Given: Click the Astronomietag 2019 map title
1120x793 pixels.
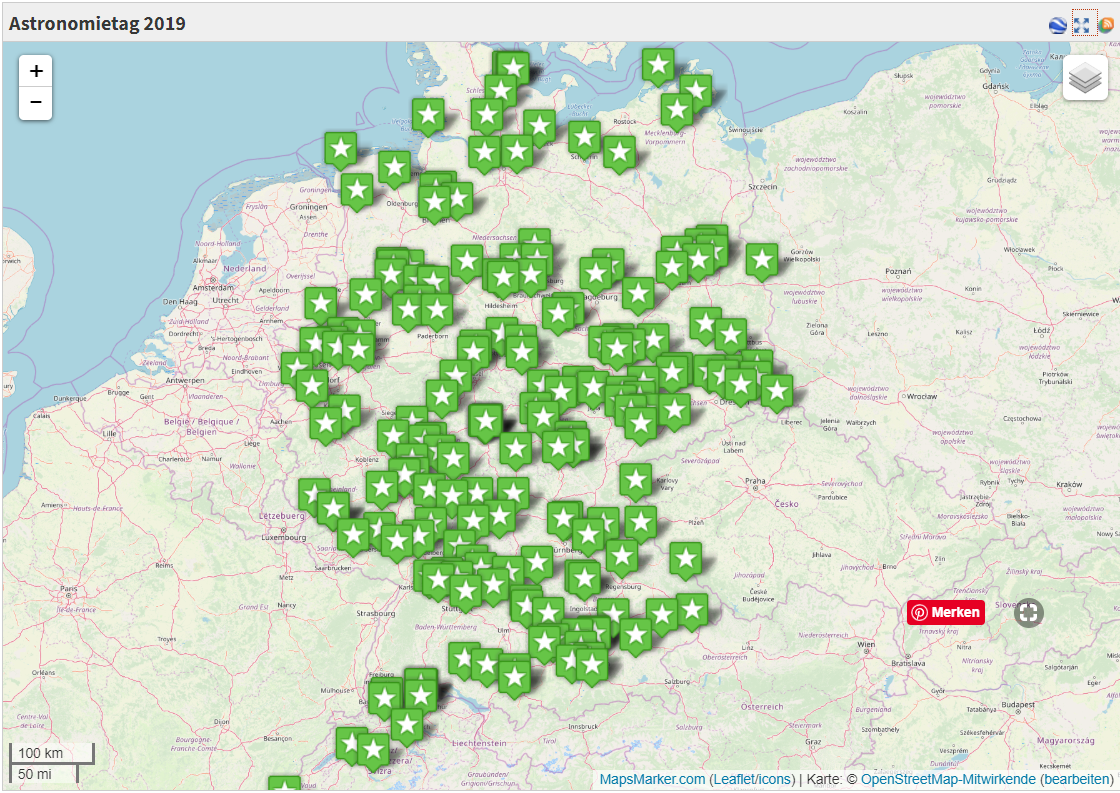Looking at the screenshot, I should (x=97, y=24).
